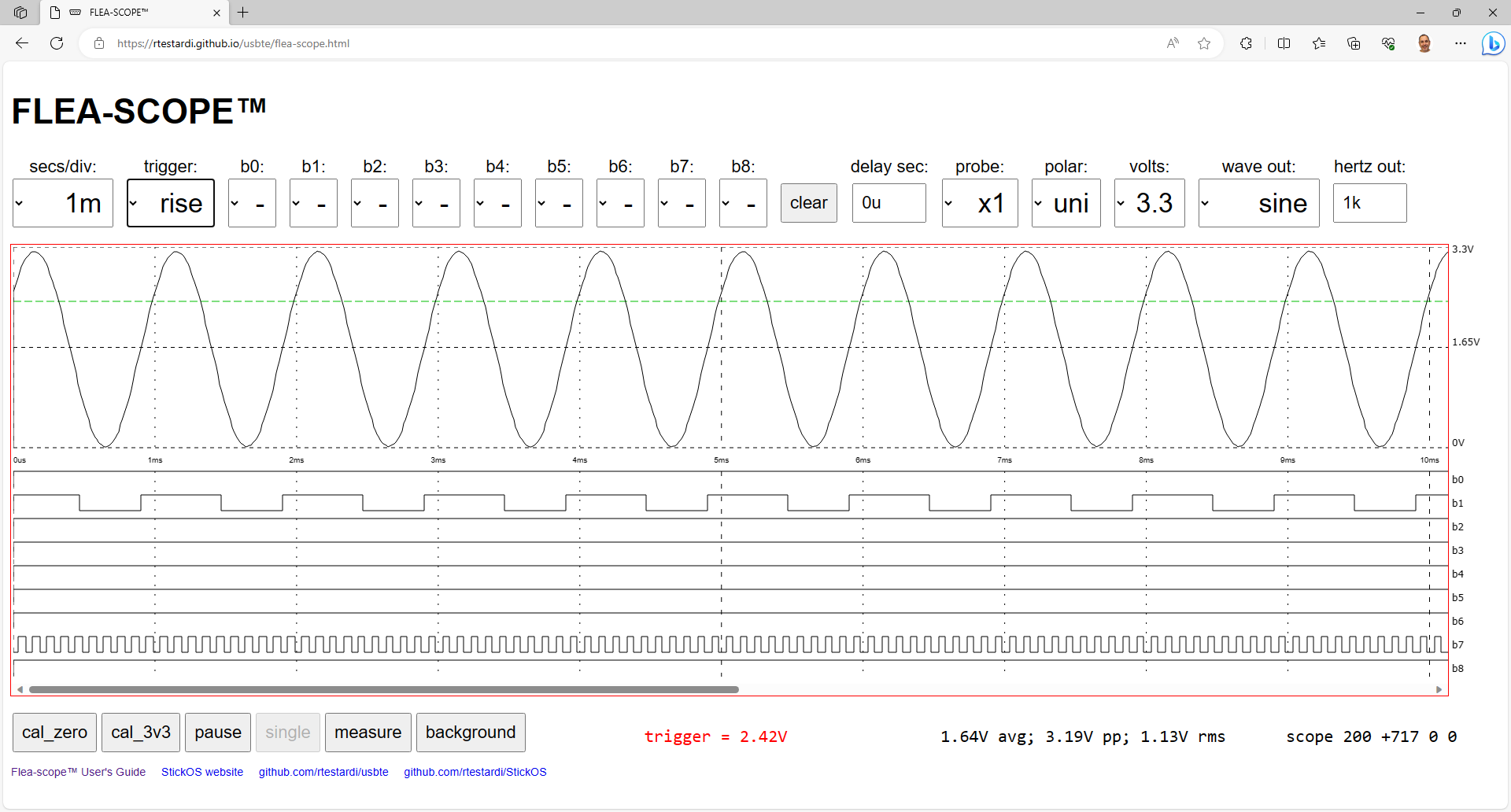Change the trigger mode from rise
This screenshot has width=1511, height=812.
click(x=170, y=203)
